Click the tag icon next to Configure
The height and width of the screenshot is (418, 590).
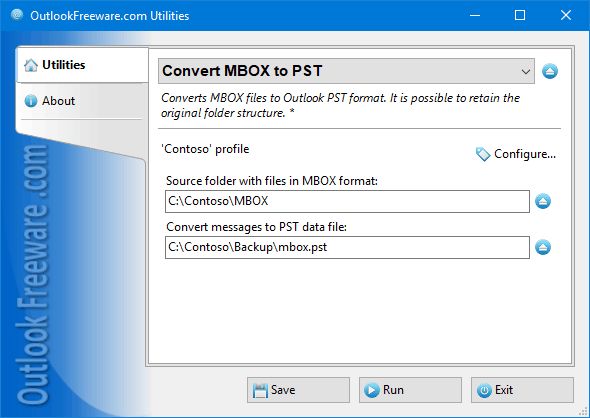(483, 154)
